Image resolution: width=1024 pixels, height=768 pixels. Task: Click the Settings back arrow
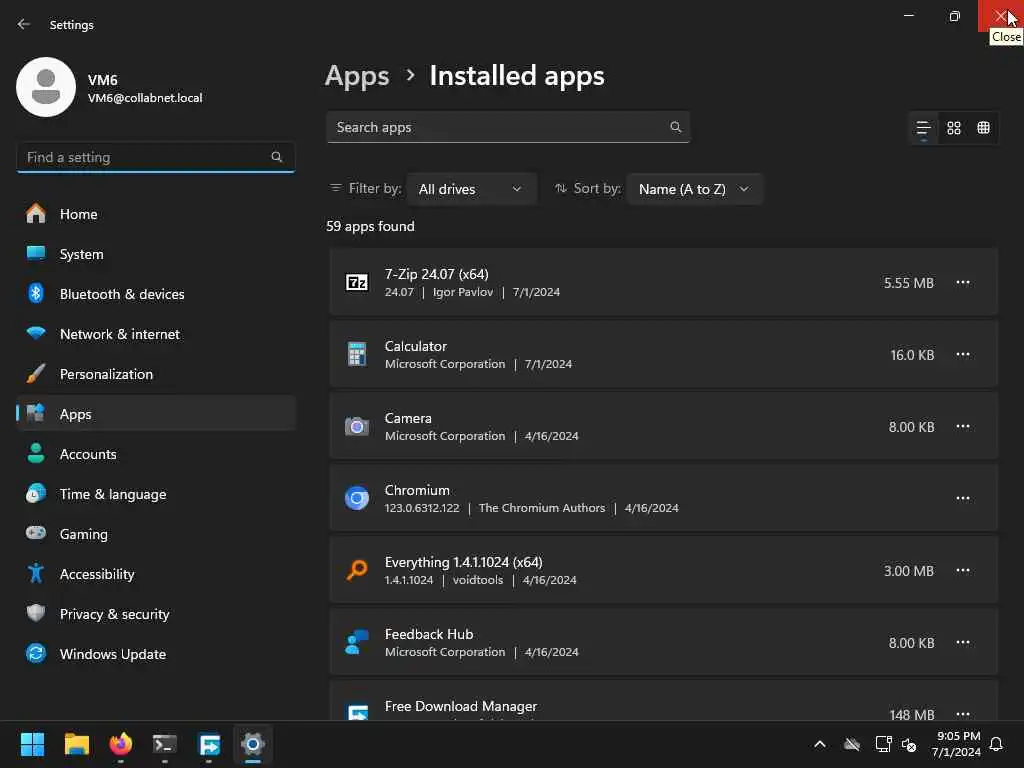pyautogui.click(x=24, y=25)
